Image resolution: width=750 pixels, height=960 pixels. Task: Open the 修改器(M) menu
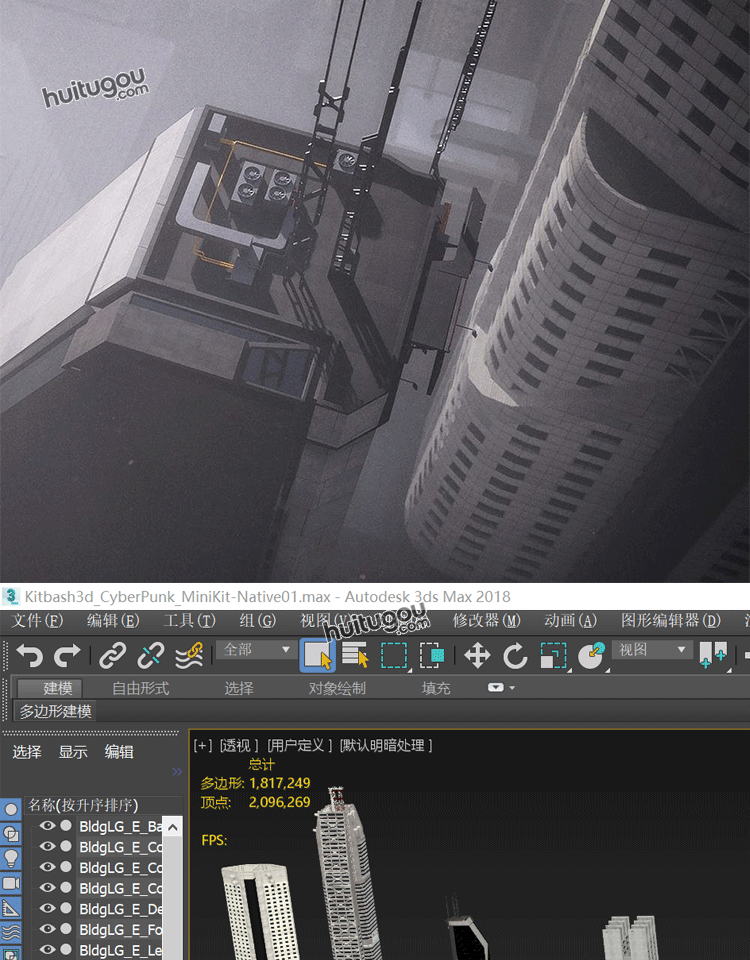[x=486, y=621]
